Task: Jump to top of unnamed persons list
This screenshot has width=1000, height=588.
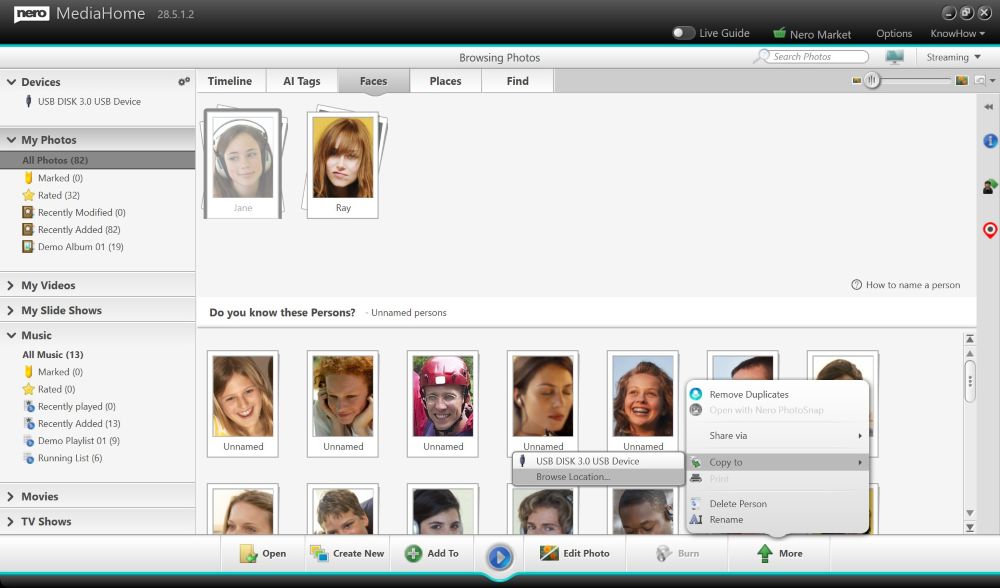Action: [x=969, y=339]
